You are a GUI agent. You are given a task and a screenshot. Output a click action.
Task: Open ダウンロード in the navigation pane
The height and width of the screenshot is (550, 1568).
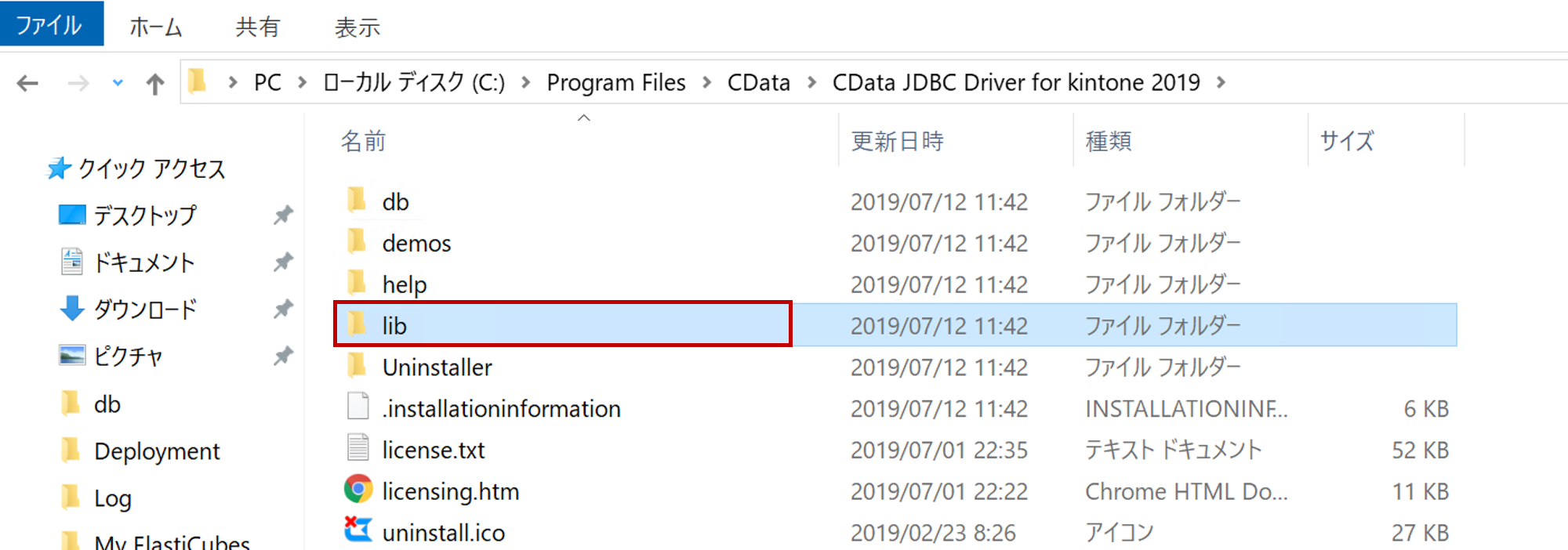(146, 309)
